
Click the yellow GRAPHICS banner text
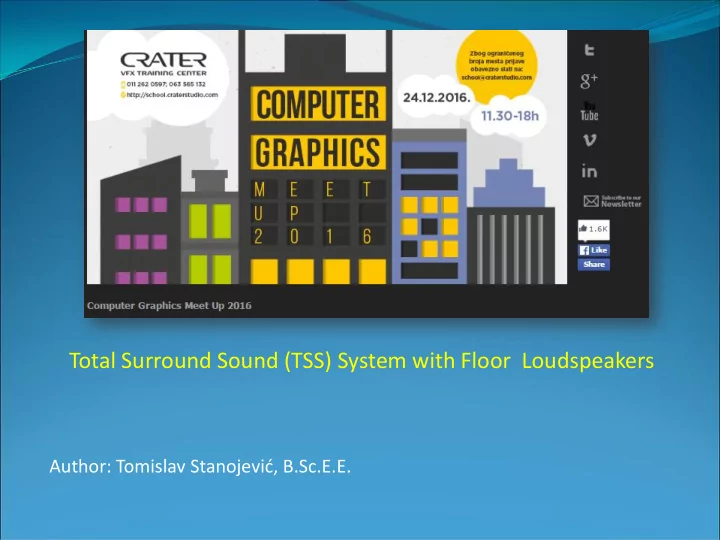318,152
